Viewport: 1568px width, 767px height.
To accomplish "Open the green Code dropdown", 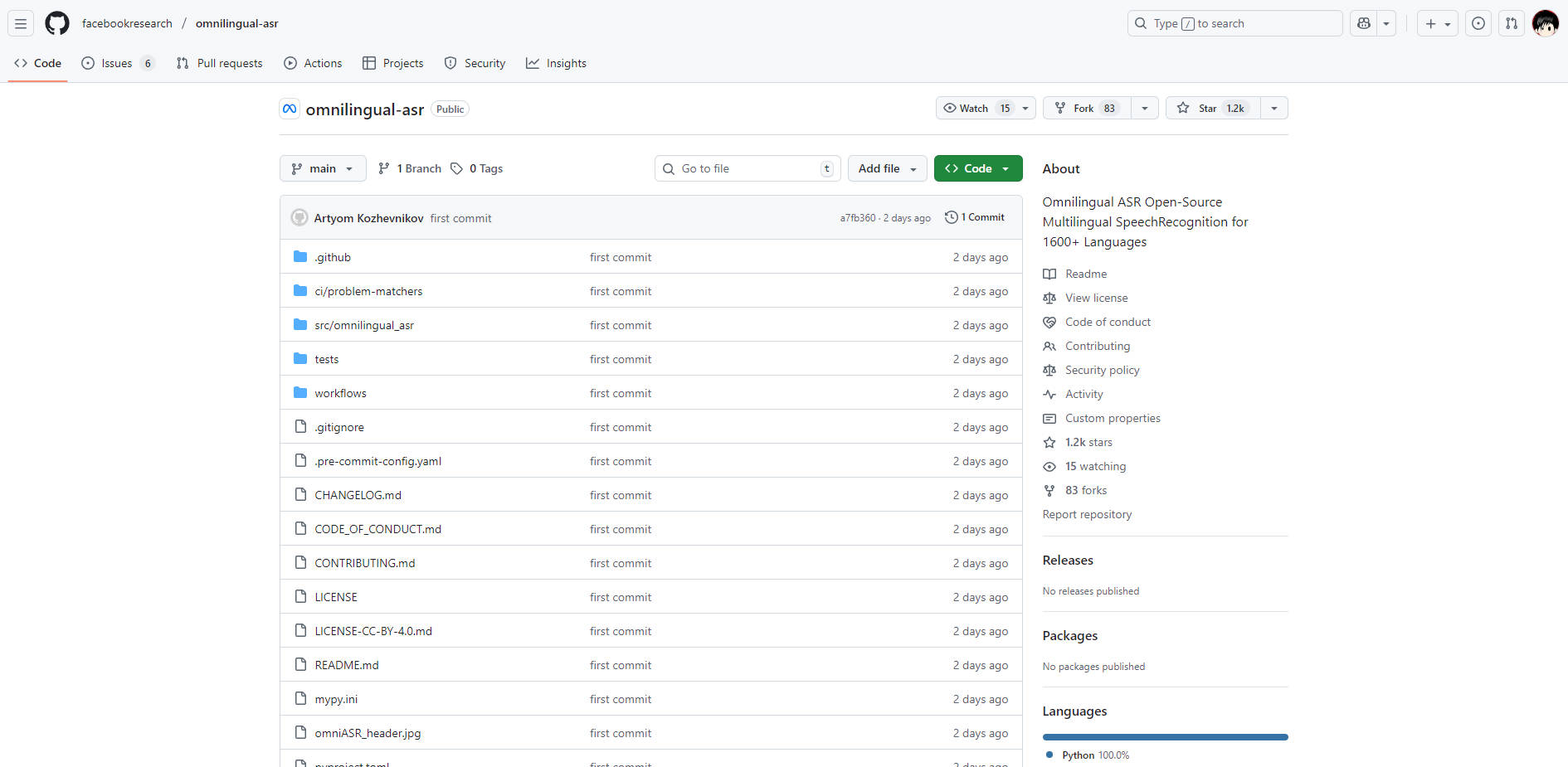I will 977,168.
